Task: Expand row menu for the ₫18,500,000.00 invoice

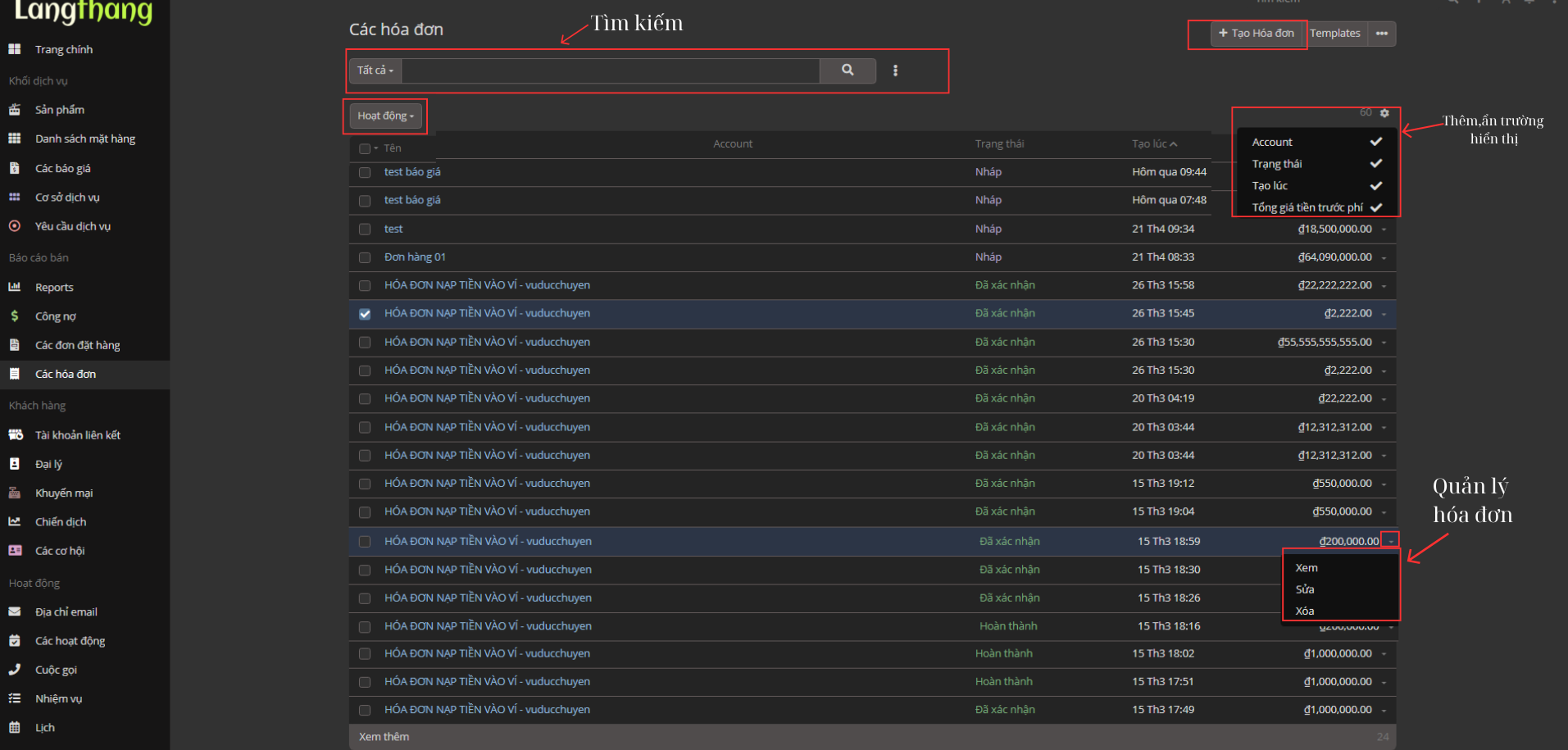Action: point(1384,230)
